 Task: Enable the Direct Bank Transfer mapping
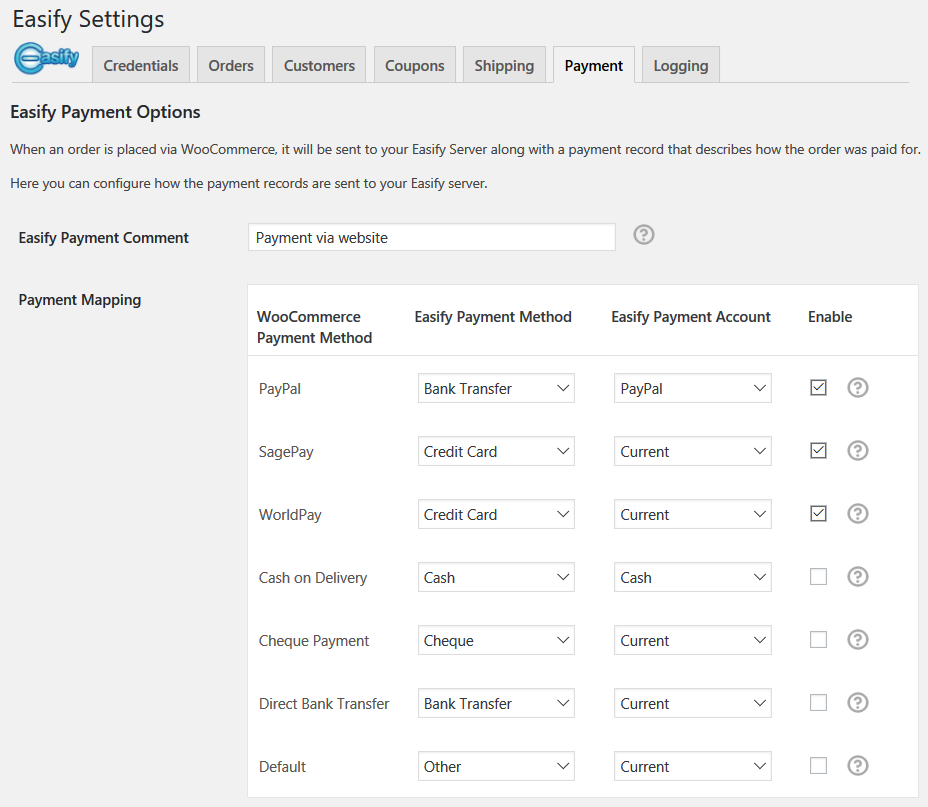(819, 703)
